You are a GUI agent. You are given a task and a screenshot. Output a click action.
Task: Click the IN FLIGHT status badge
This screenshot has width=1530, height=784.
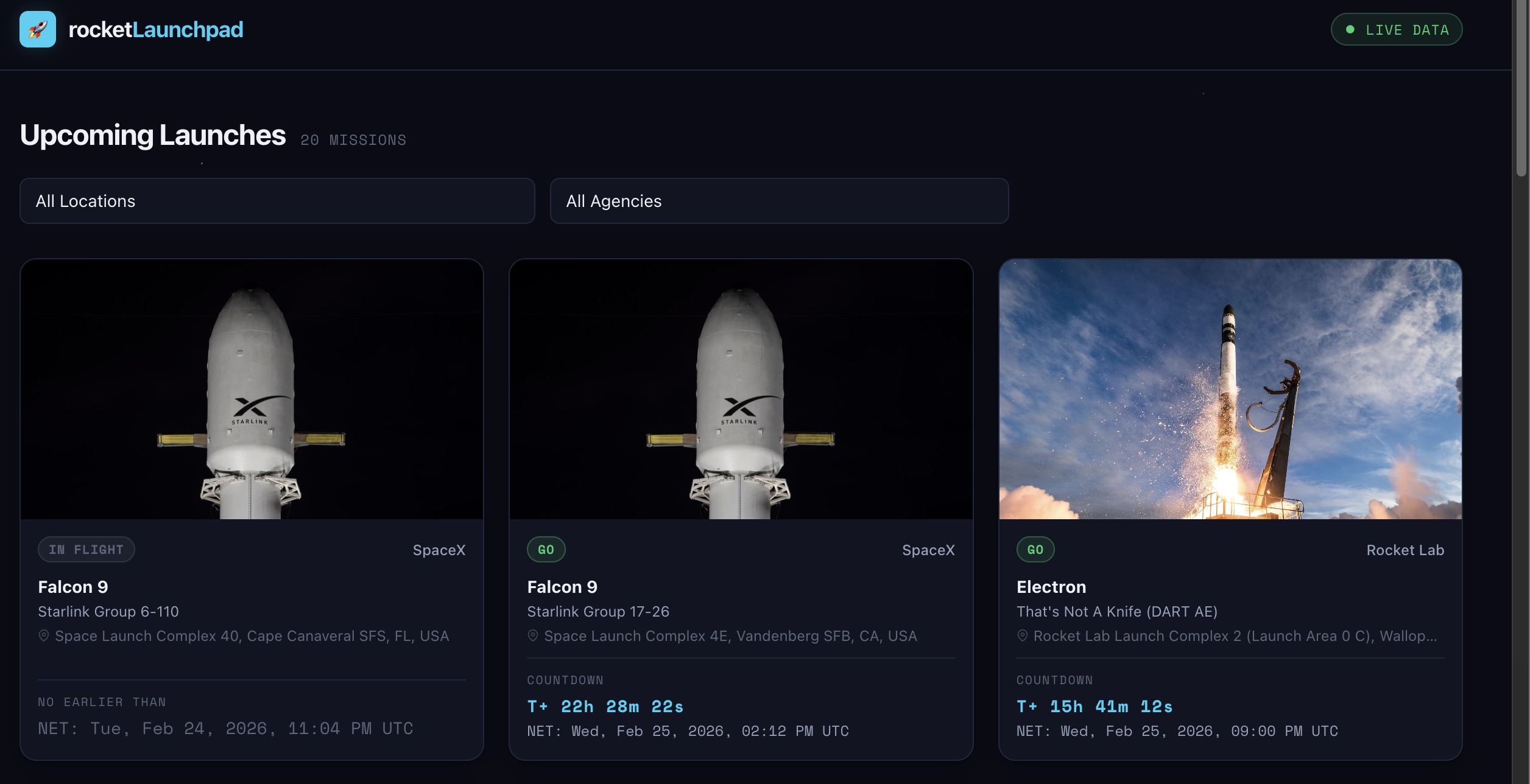pos(86,549)
